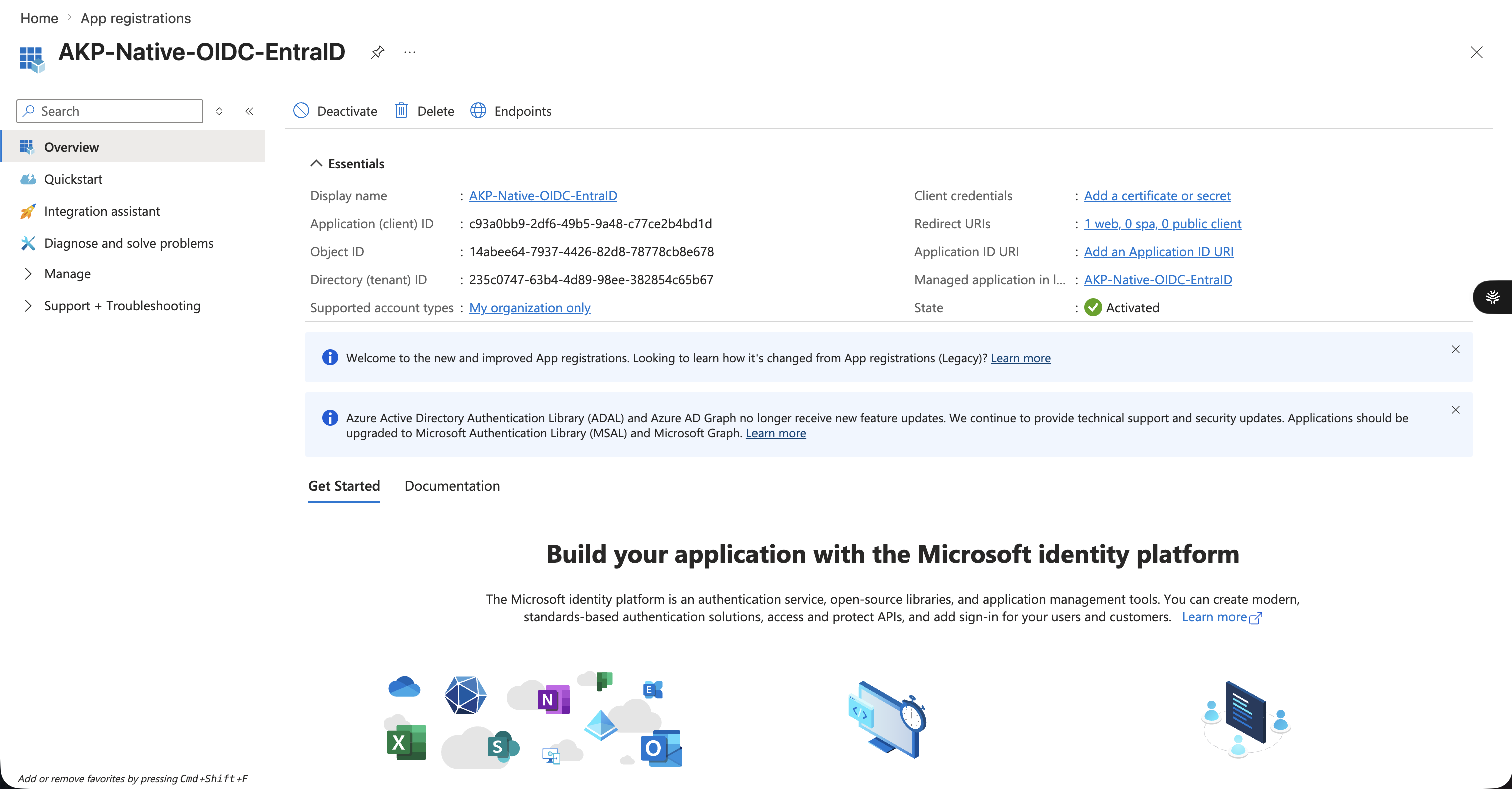Click the OneNote app icon

(x=553, y=699)
